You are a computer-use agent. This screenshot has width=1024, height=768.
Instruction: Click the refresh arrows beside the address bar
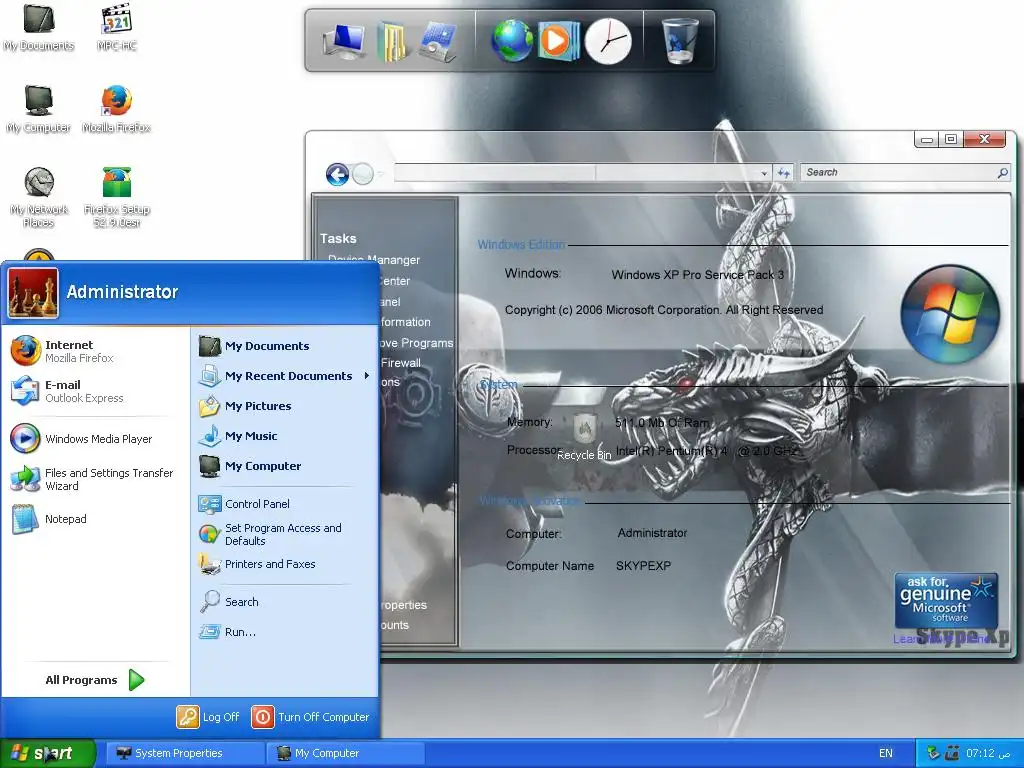point(784,173)
